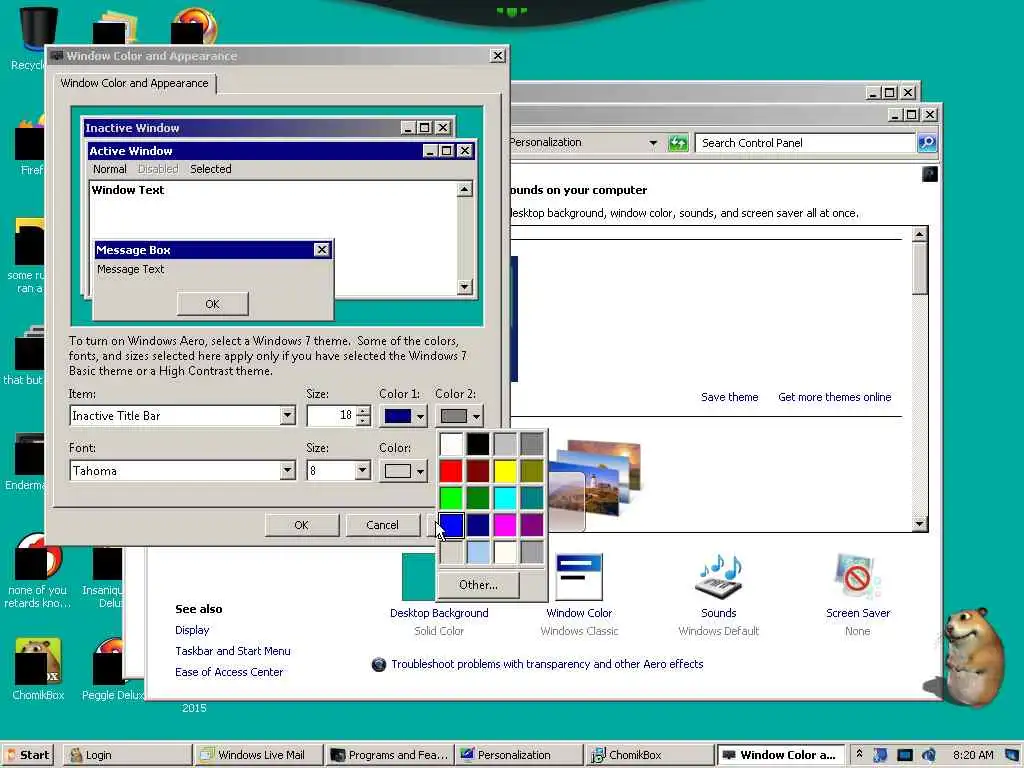
Task: Switch to the ChomikBox taskbar item
Action: [650, 755]
